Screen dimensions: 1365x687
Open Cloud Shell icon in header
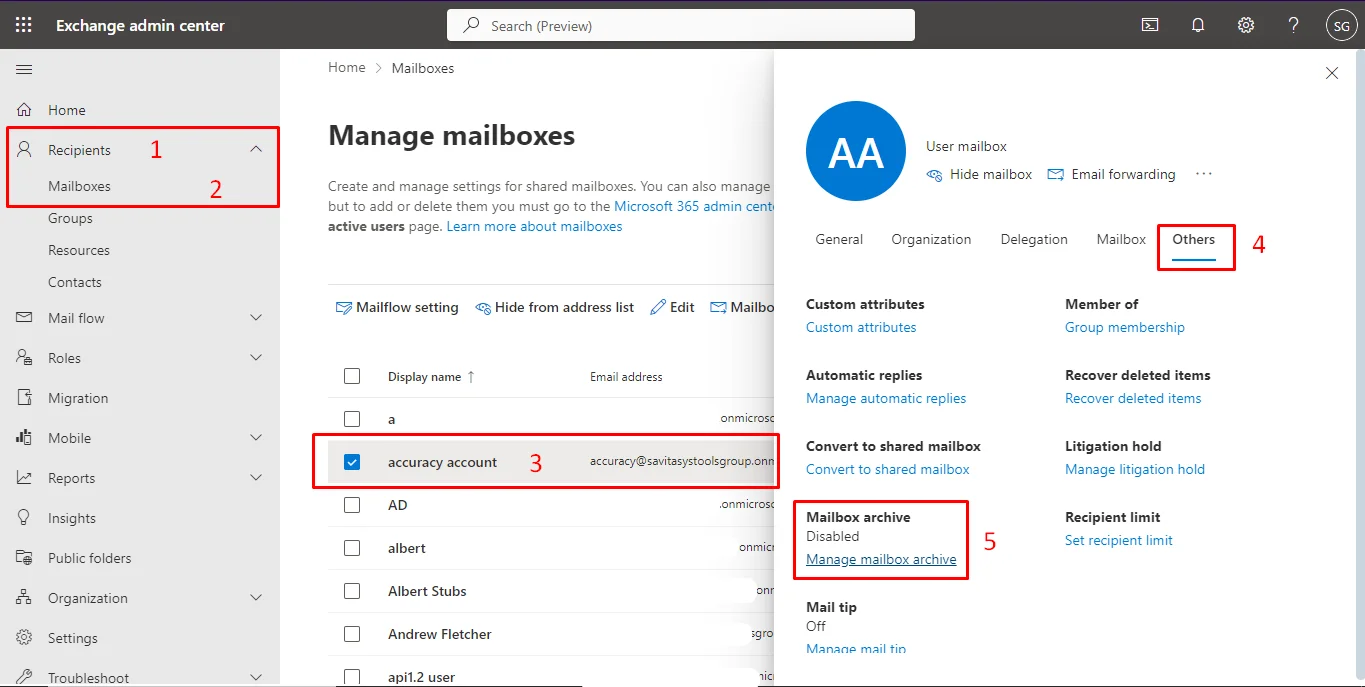click(x=1150, y=25)
